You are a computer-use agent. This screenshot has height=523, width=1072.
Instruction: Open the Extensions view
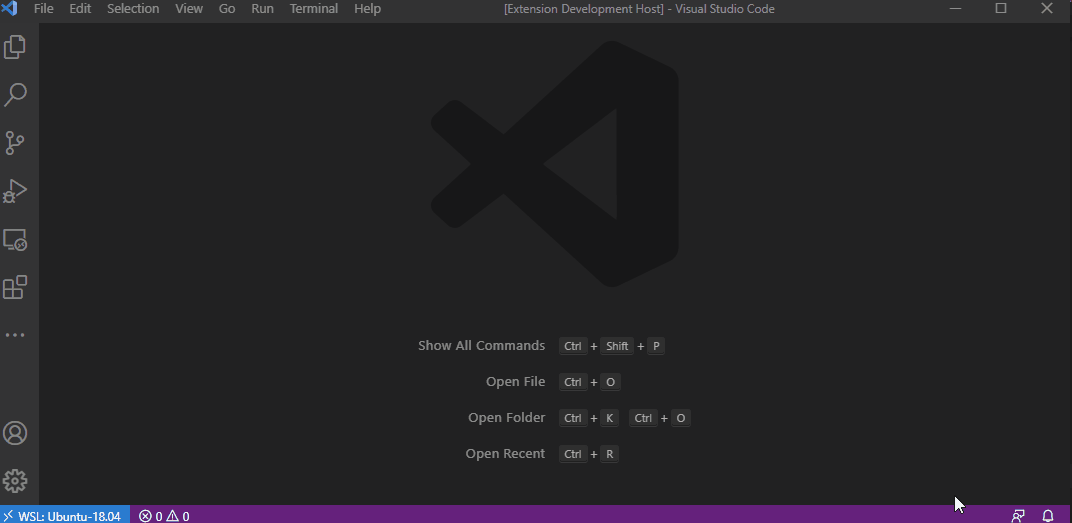tap(15, 287)
